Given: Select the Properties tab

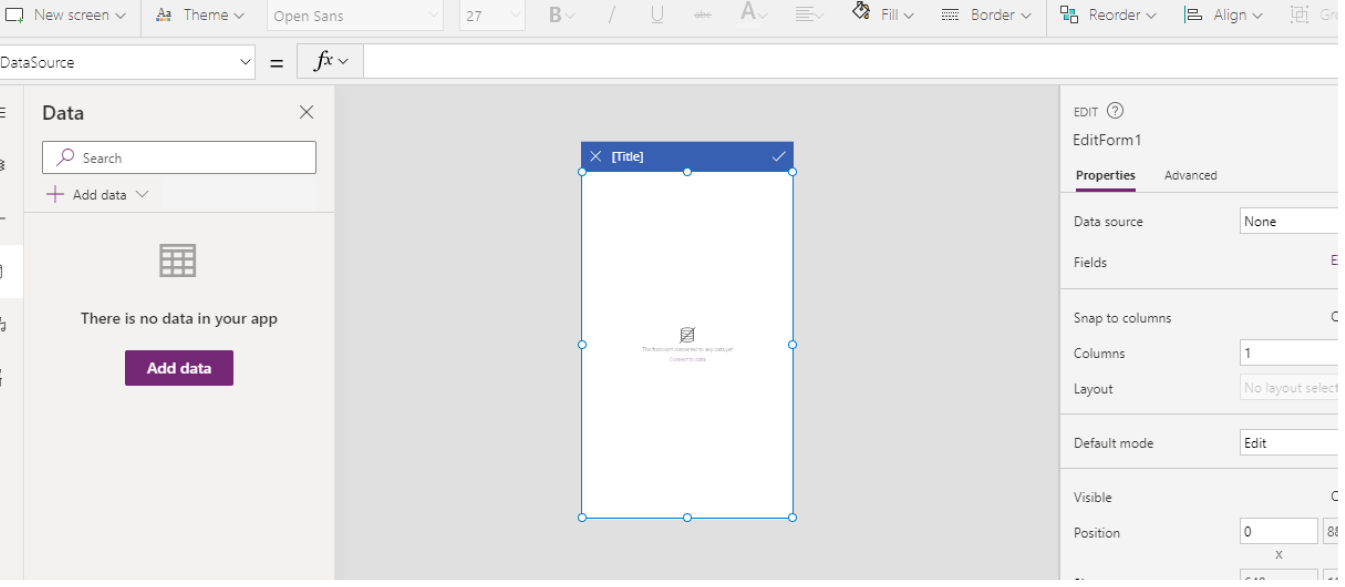Looking at the screenshot, I should 1105,175.
